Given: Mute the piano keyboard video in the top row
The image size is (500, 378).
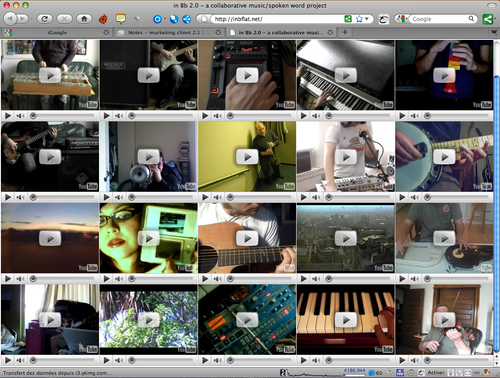Looking at the screenshot, I should click(x=316, y=116).
